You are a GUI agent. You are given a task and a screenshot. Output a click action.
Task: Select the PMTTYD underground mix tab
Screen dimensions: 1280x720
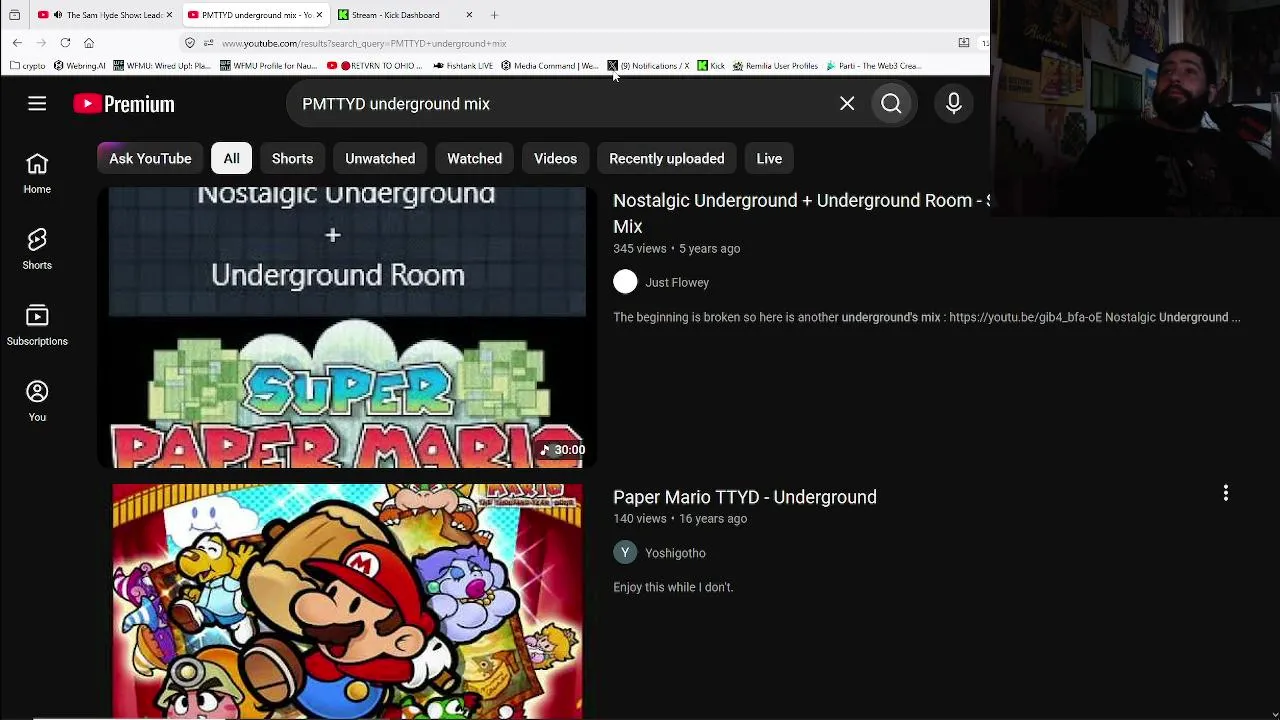(255, 15)
